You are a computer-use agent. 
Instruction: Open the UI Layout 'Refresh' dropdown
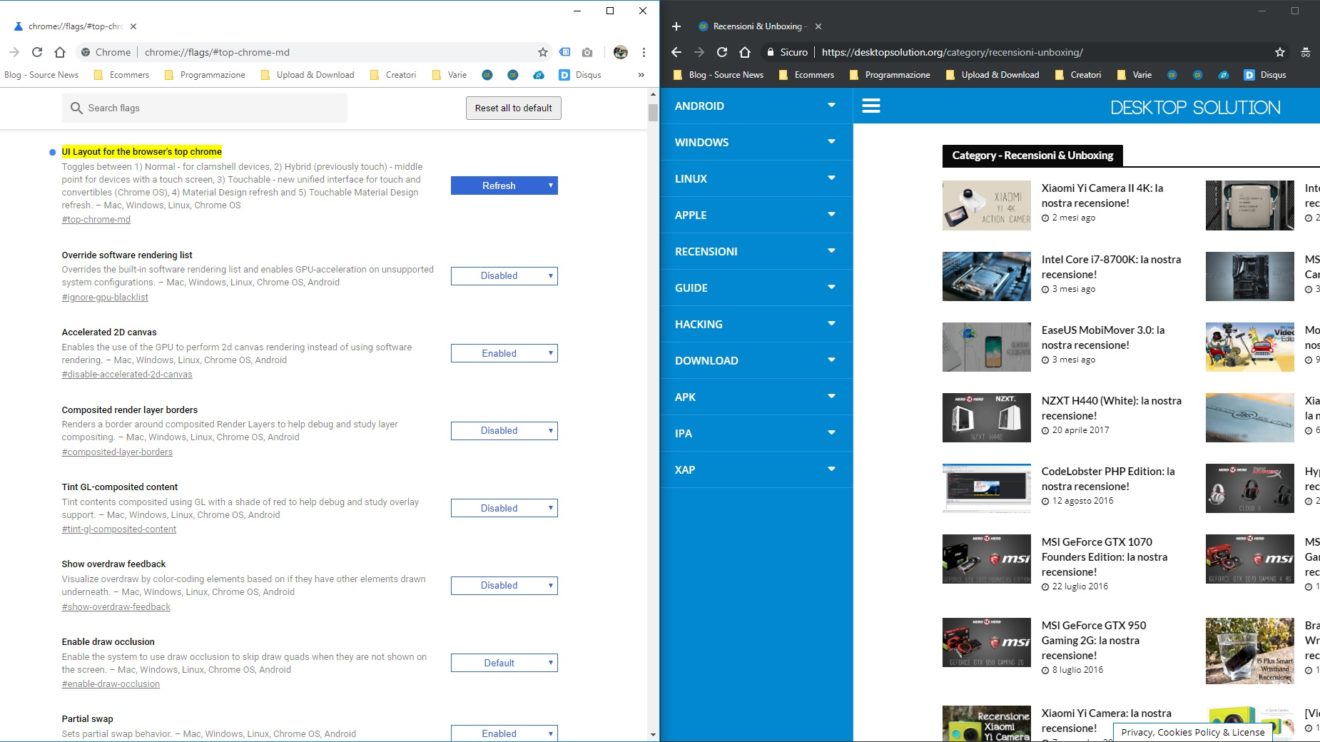pos(504,186)
